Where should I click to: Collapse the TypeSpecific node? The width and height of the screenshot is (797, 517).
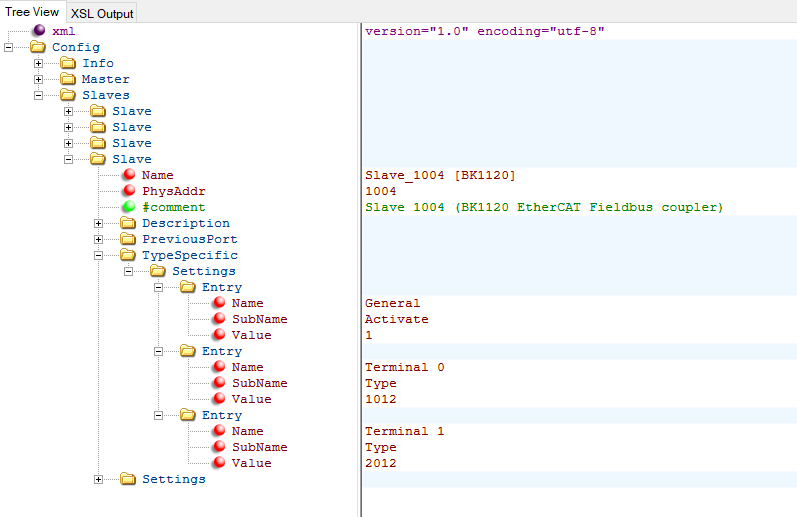point(99,255)
